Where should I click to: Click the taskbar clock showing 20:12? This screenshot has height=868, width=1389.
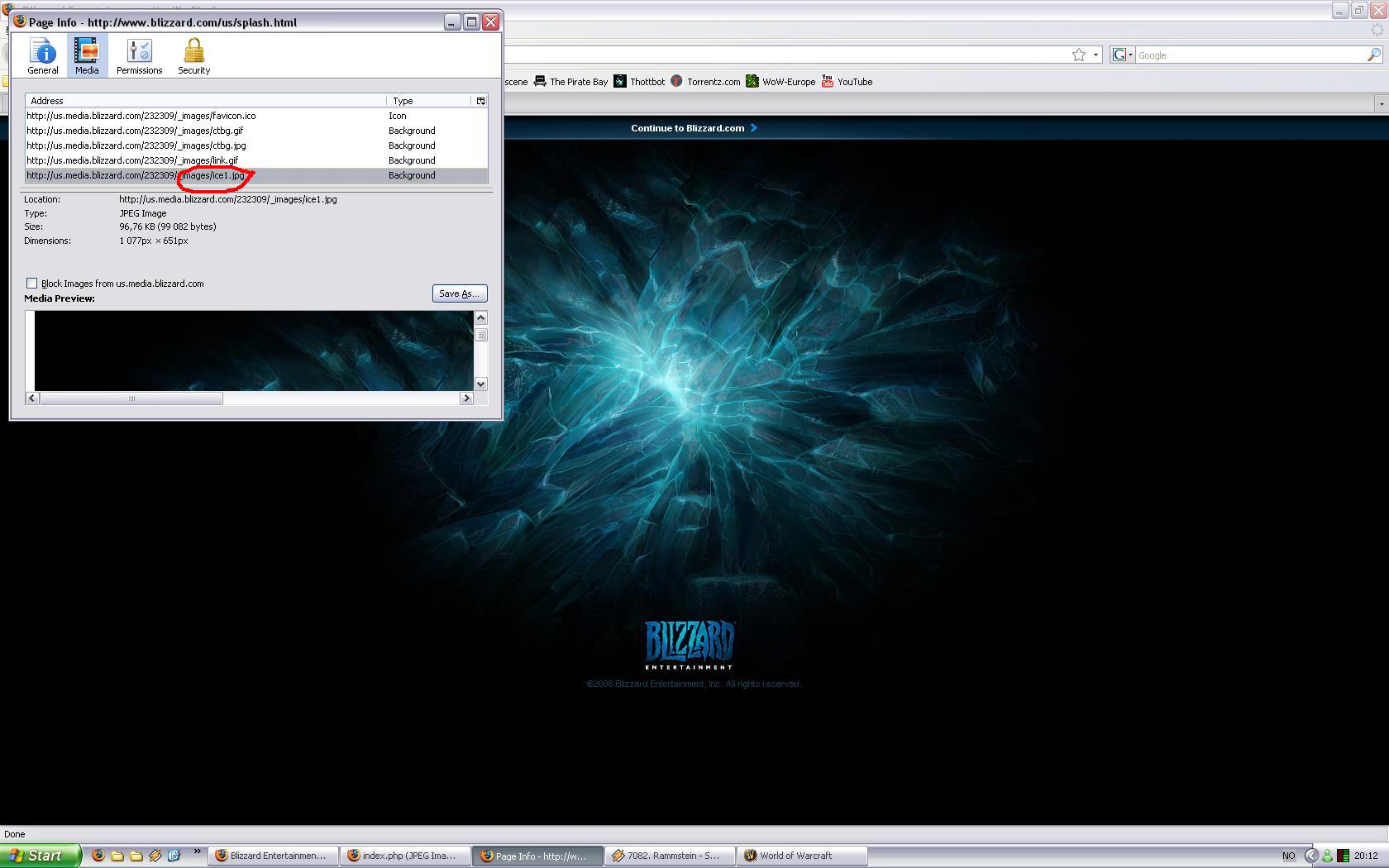coord(1366,856)
